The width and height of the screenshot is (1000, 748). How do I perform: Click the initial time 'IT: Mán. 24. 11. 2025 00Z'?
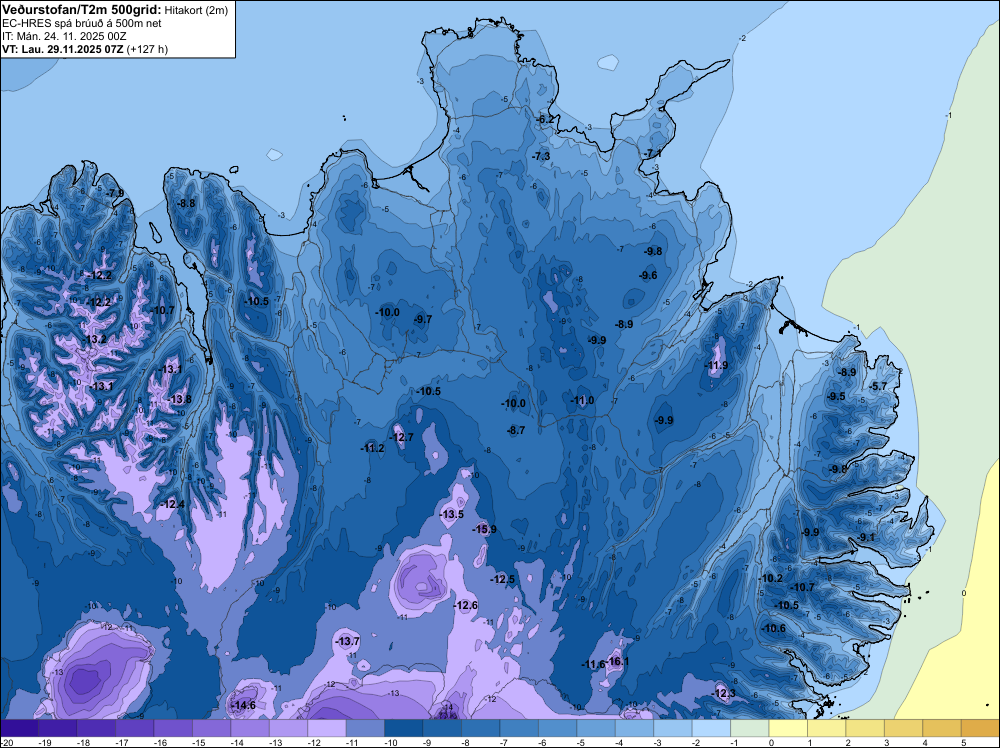pyautogui.click(x=64, y=36)
